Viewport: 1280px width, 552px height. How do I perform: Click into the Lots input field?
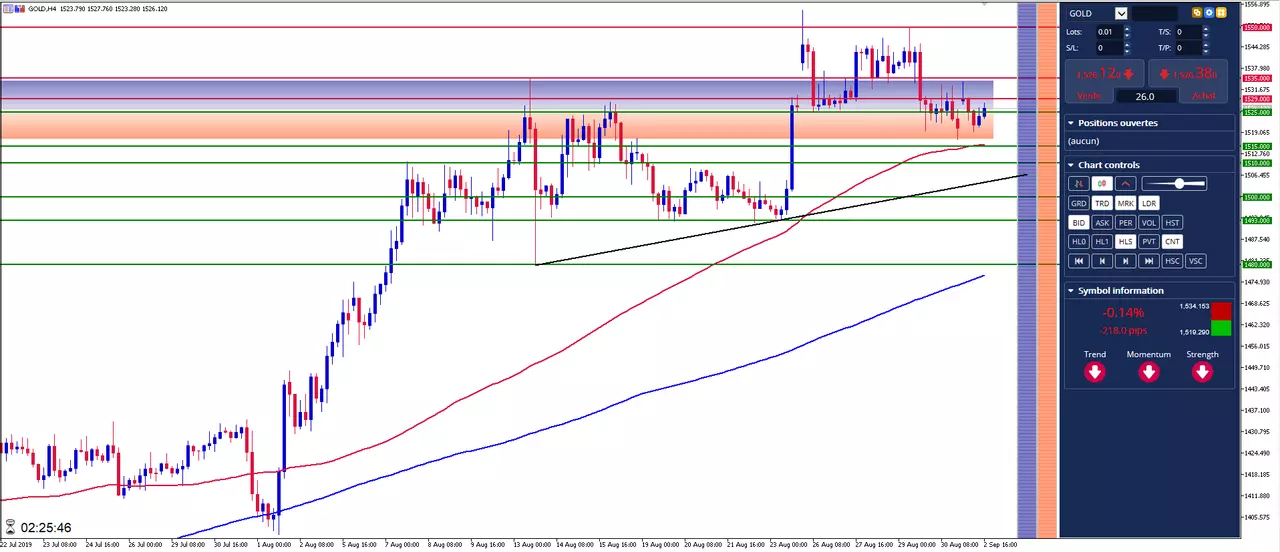(1109, 32)
